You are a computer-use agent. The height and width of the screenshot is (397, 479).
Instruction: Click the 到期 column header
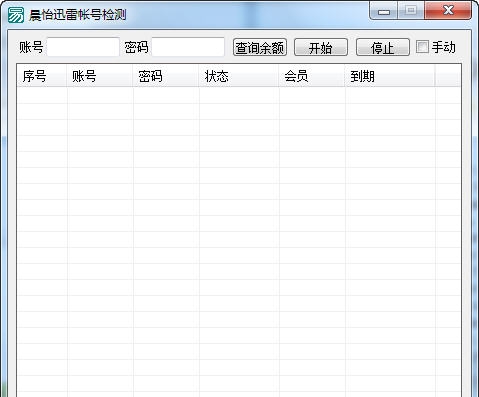coord(390,76)
